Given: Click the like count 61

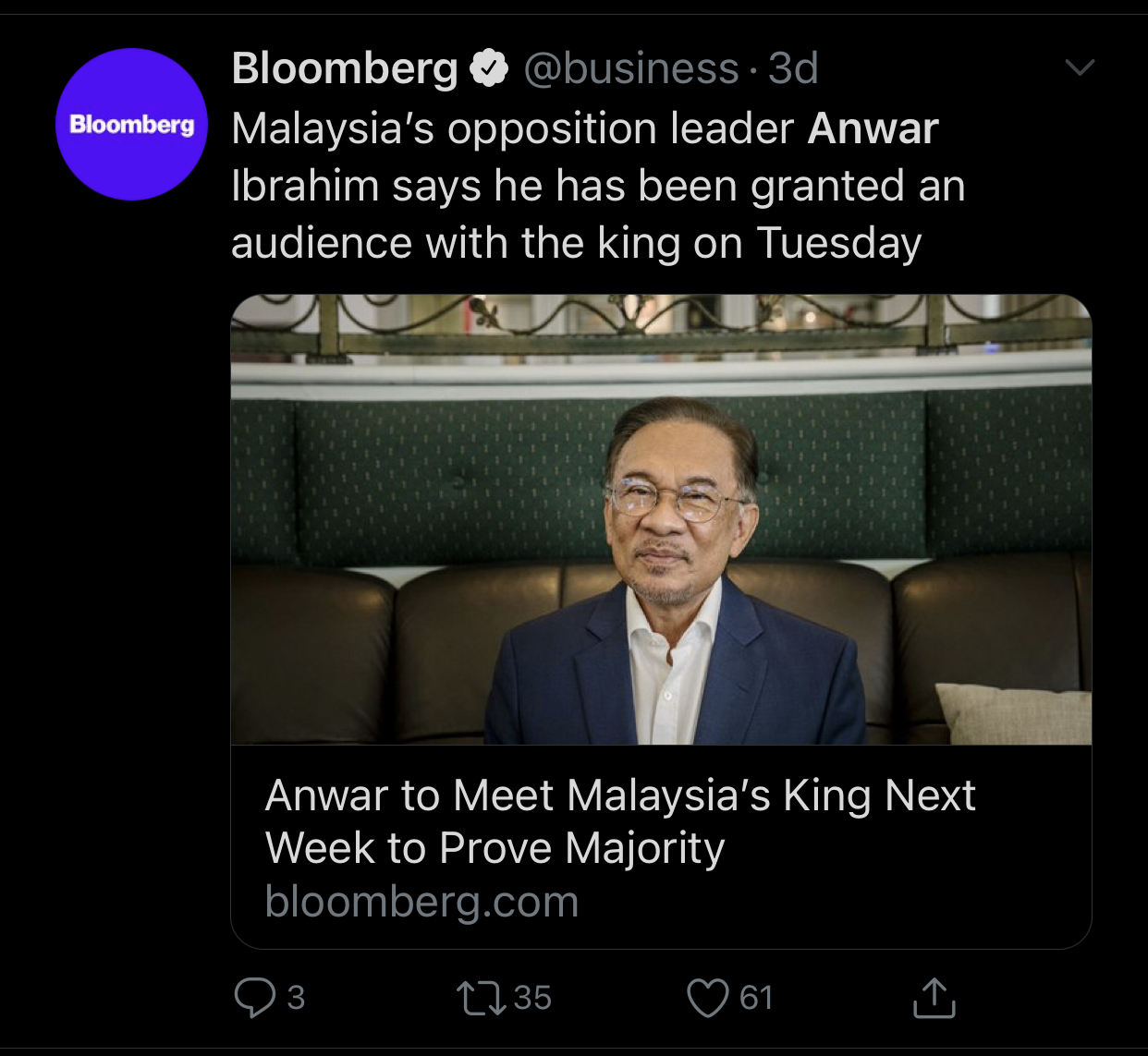Looking at the screenshot, I should [756, 998].
